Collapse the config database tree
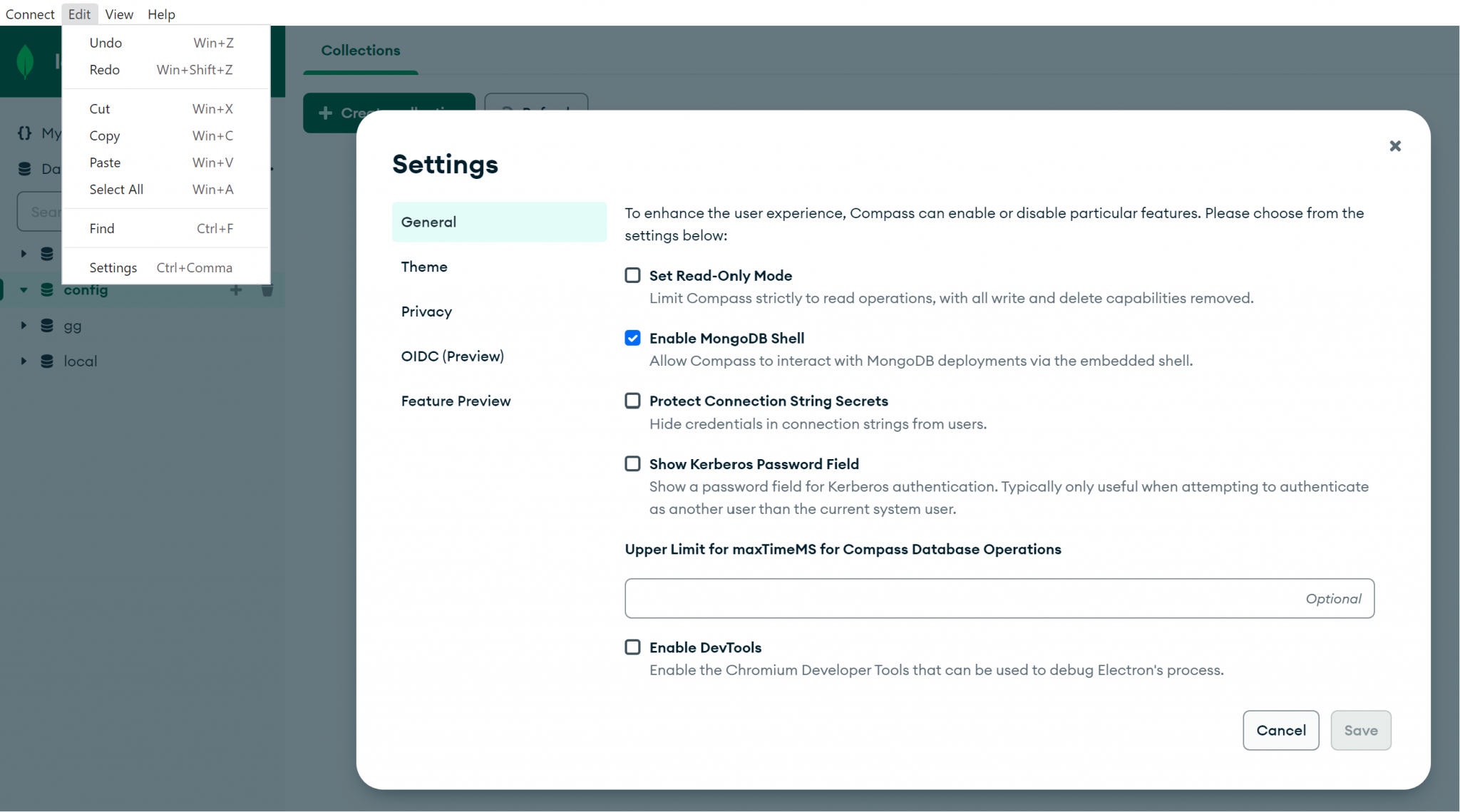This screenshot has height=812, width=1460. pos(23,290)
